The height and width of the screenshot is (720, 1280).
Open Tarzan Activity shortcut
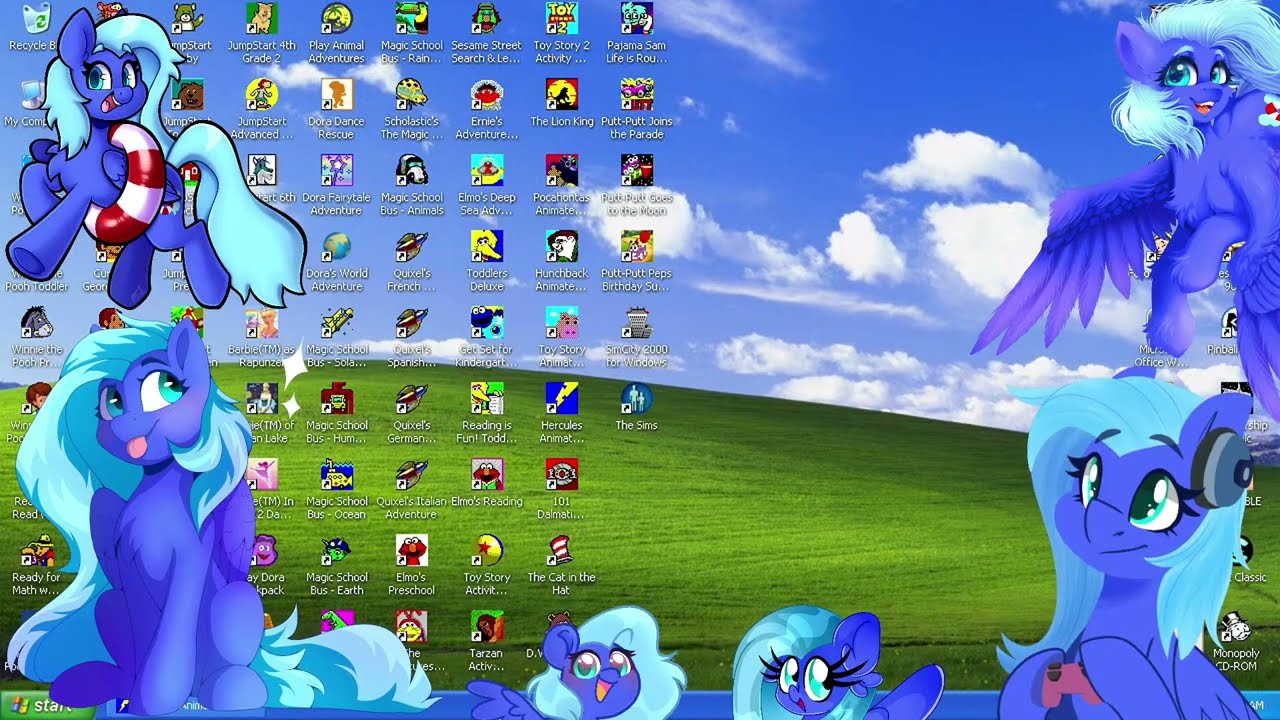486,641
